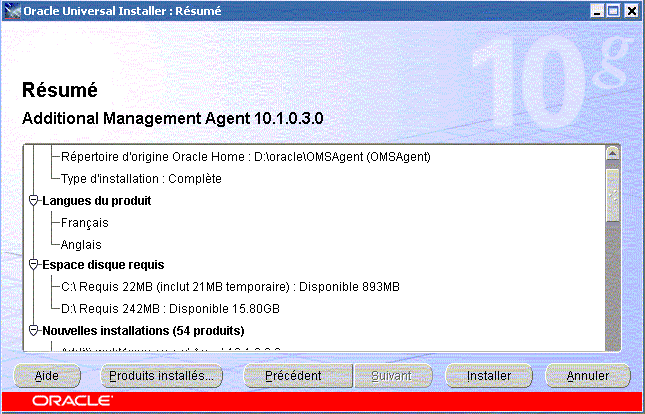Maximize the installer window
Screen dimensions: 645x414
[613, 10]
